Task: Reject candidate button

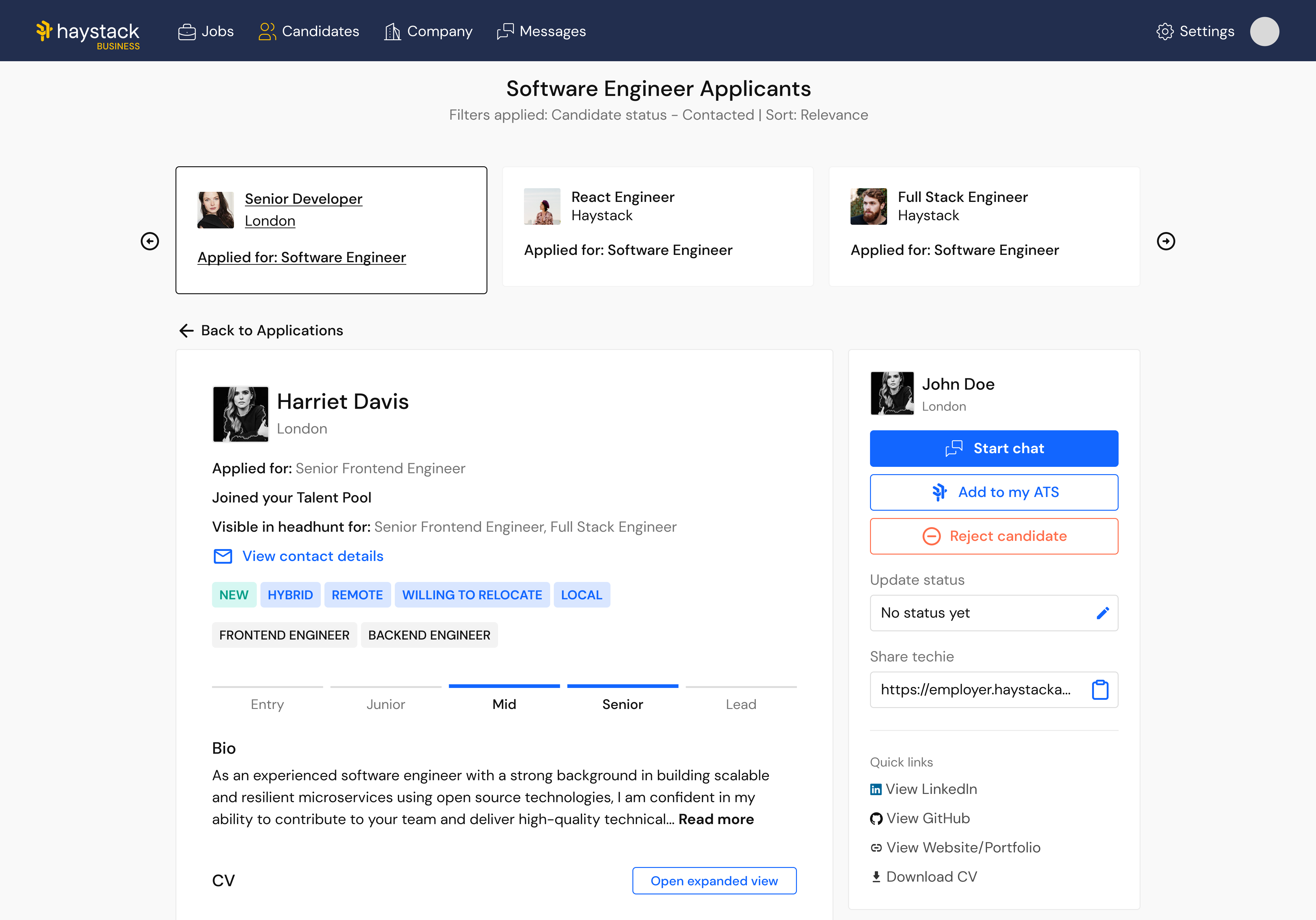Action: 994,536
